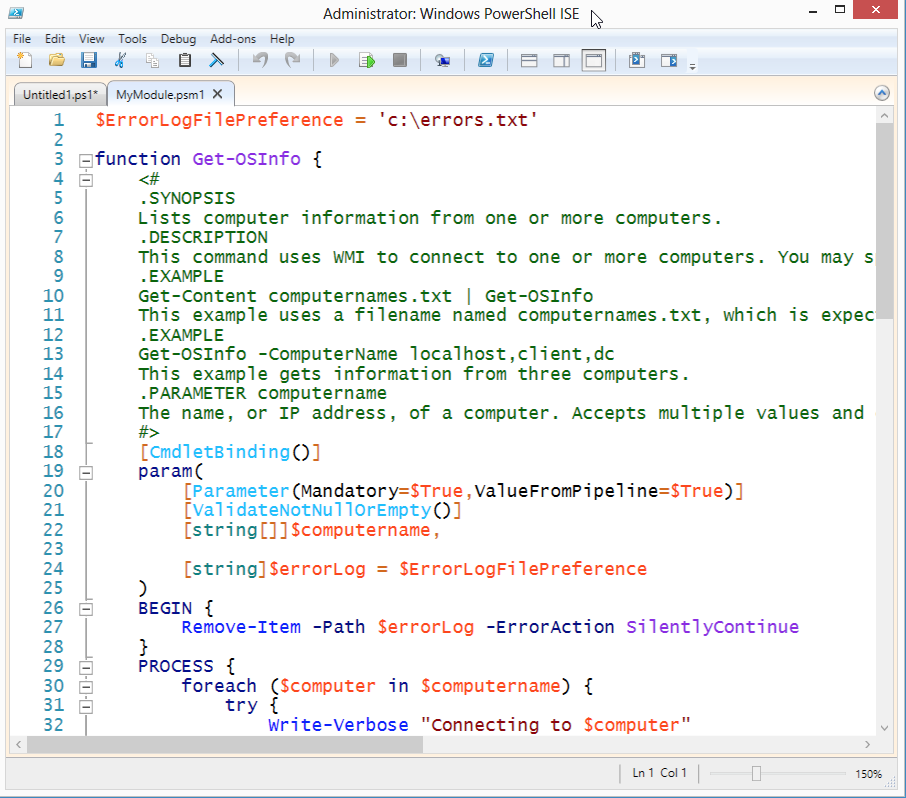Close the MyModule.psm1 tab
906x798 pixels.
point(217,94)
